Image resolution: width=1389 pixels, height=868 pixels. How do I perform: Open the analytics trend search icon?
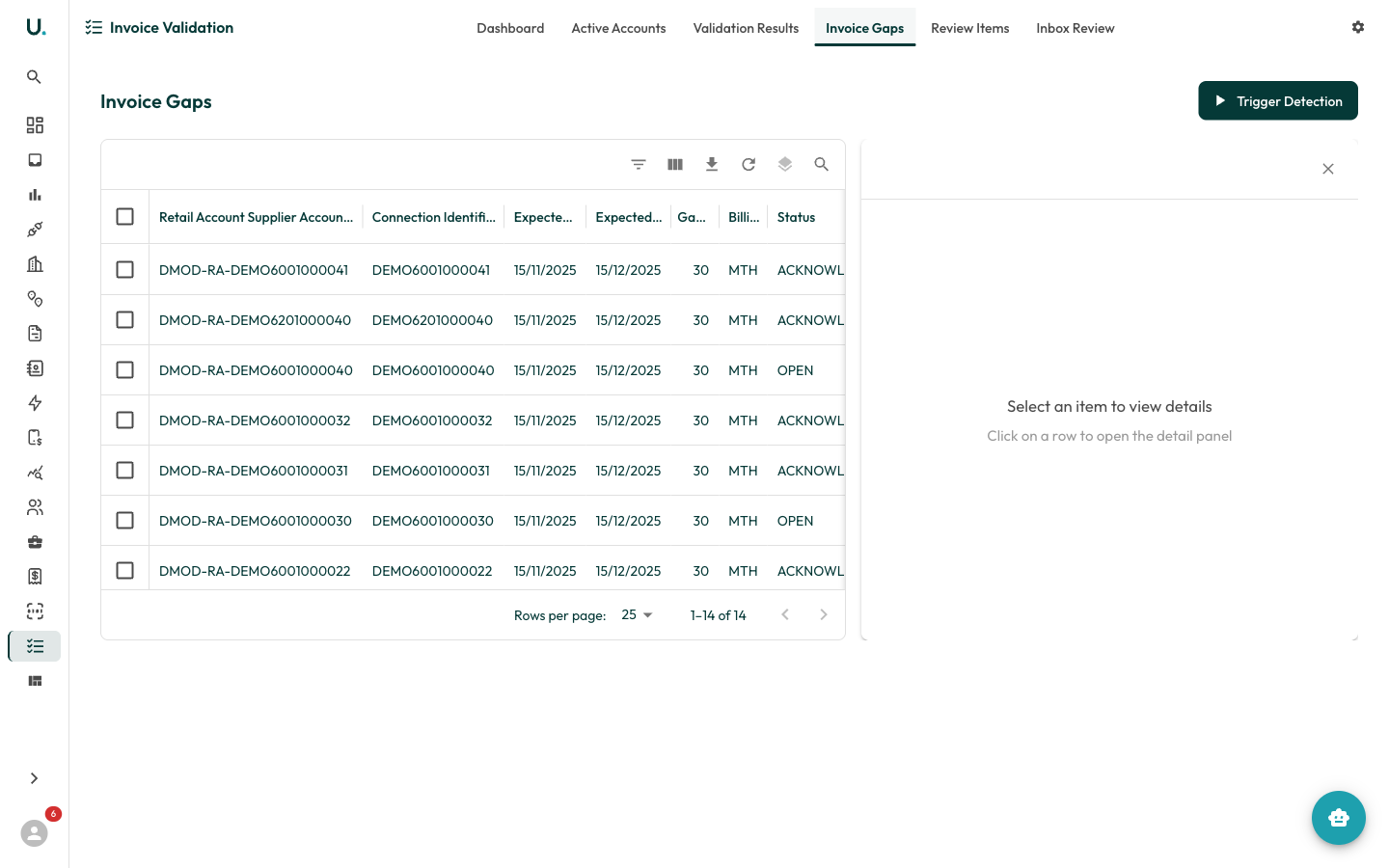coord(35,473)
